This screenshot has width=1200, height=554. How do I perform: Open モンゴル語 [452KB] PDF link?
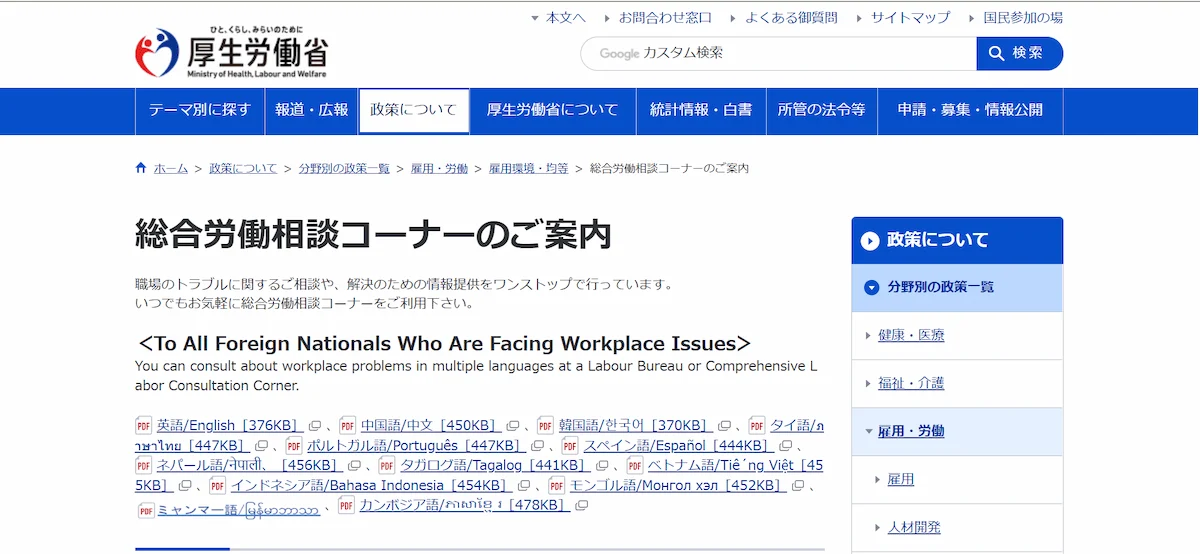coord(676,486)
